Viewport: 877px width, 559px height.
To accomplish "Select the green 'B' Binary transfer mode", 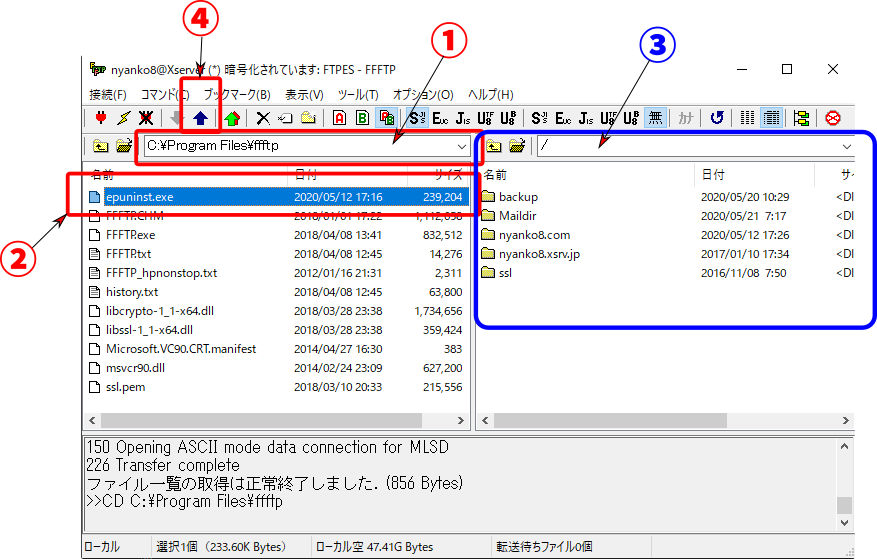I will click(x=362, y=118).
